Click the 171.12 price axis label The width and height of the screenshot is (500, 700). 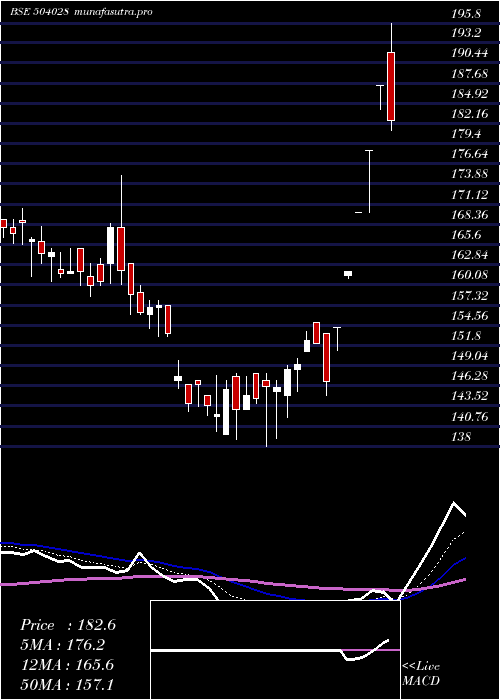tap(470, 195)
